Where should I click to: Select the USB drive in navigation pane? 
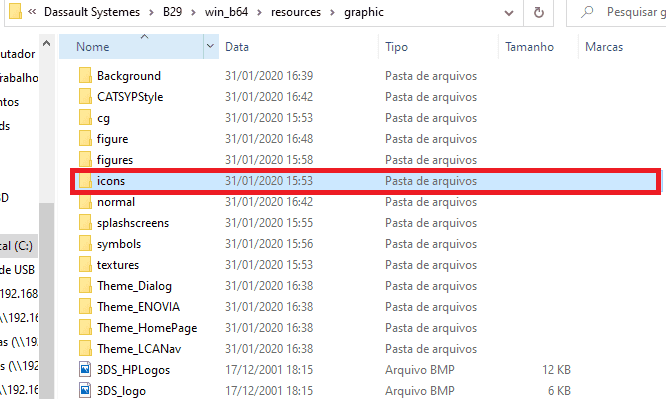17,269
